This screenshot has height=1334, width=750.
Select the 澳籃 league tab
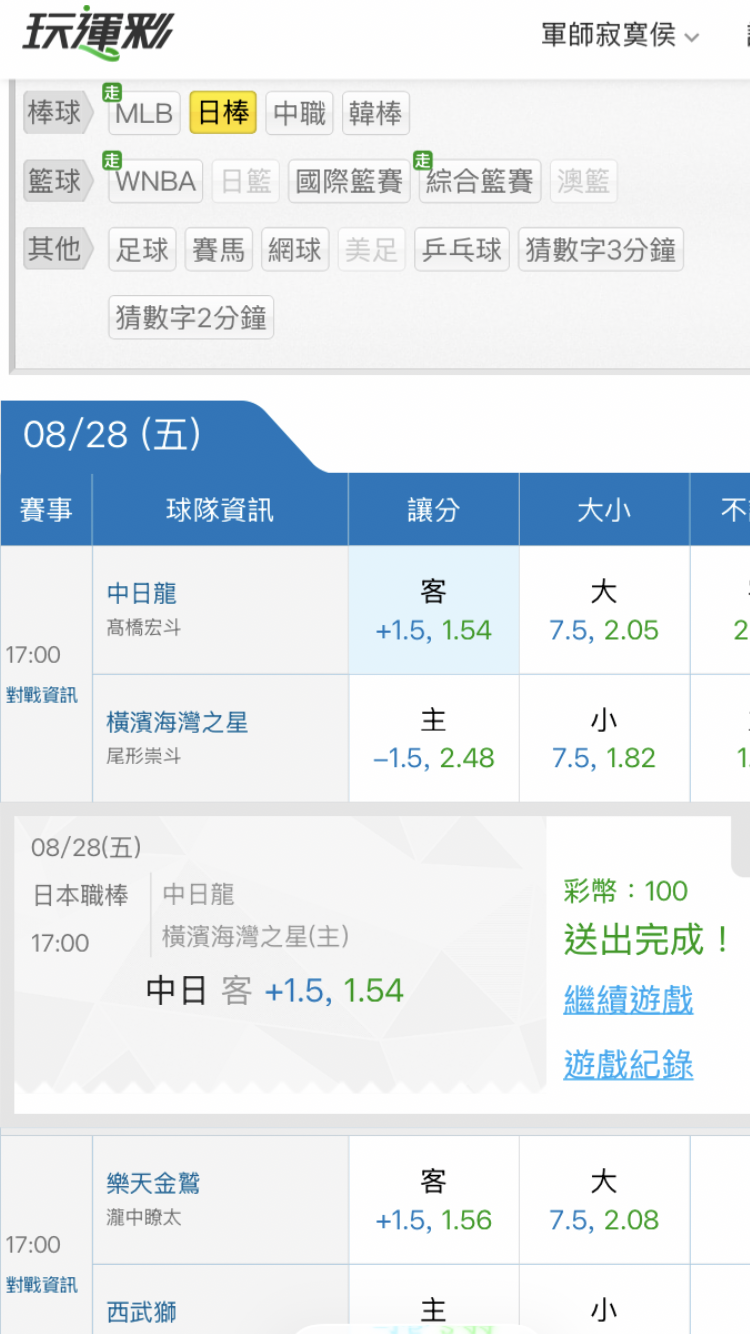(x=583, y=181)
